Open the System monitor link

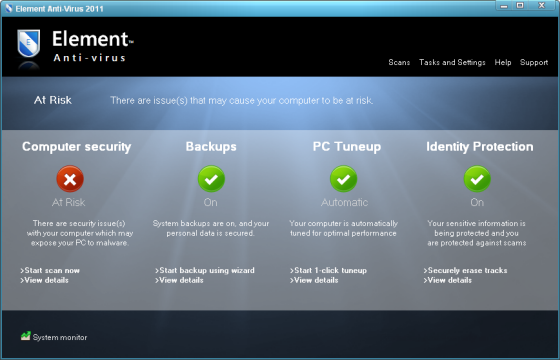point(60,337)
